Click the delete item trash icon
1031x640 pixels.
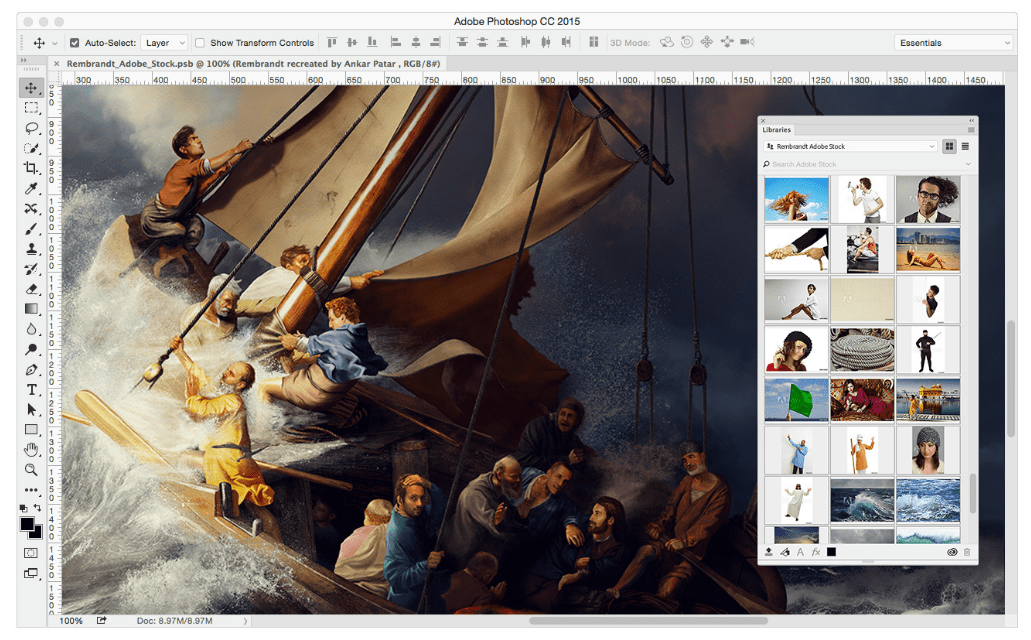pyautogui.click(x=968, y=551)
